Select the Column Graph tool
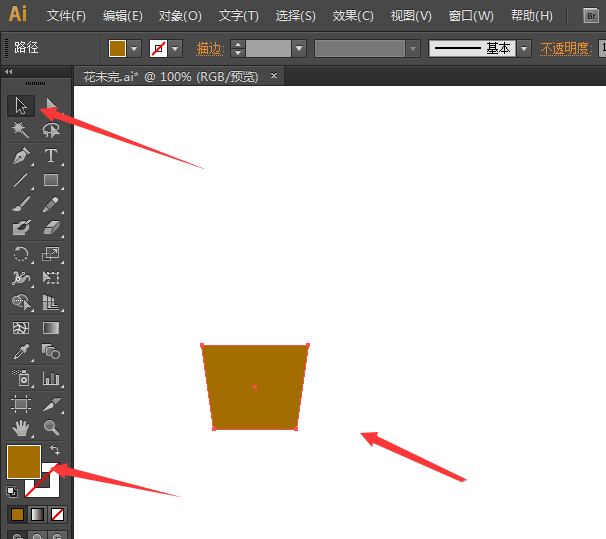Viewport: 606px width, 539px height. click(51, 378)
